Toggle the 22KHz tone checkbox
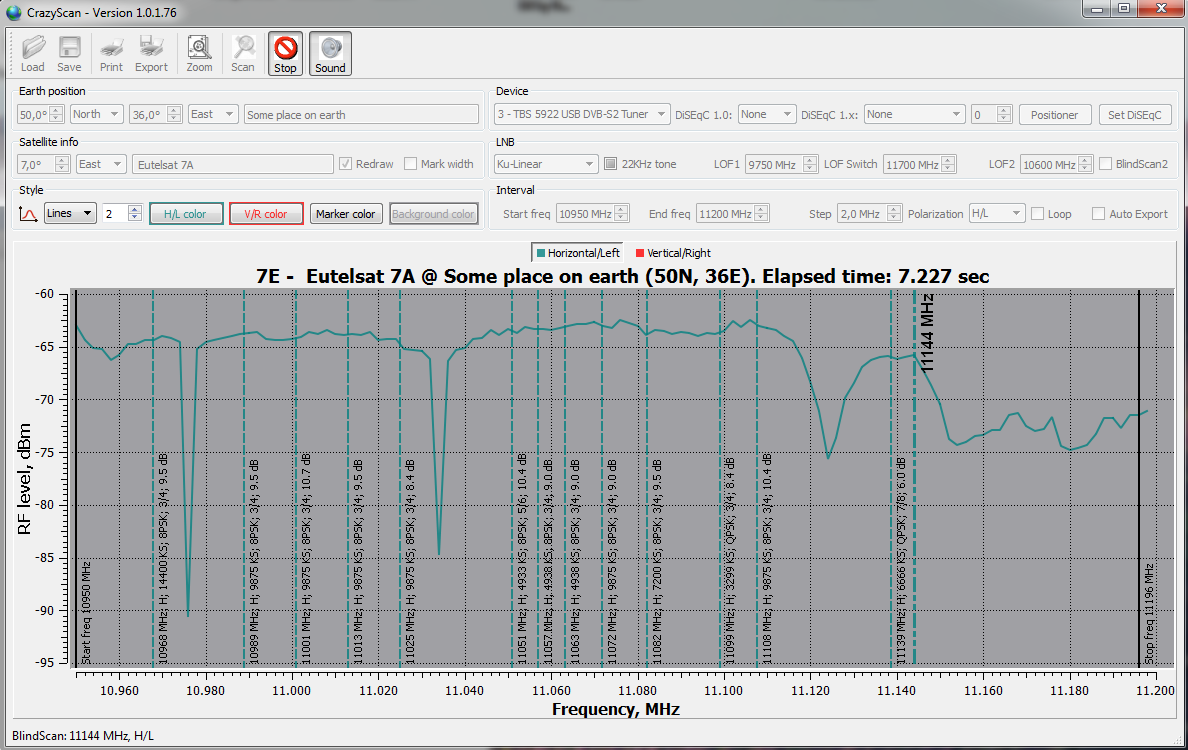 611,164
